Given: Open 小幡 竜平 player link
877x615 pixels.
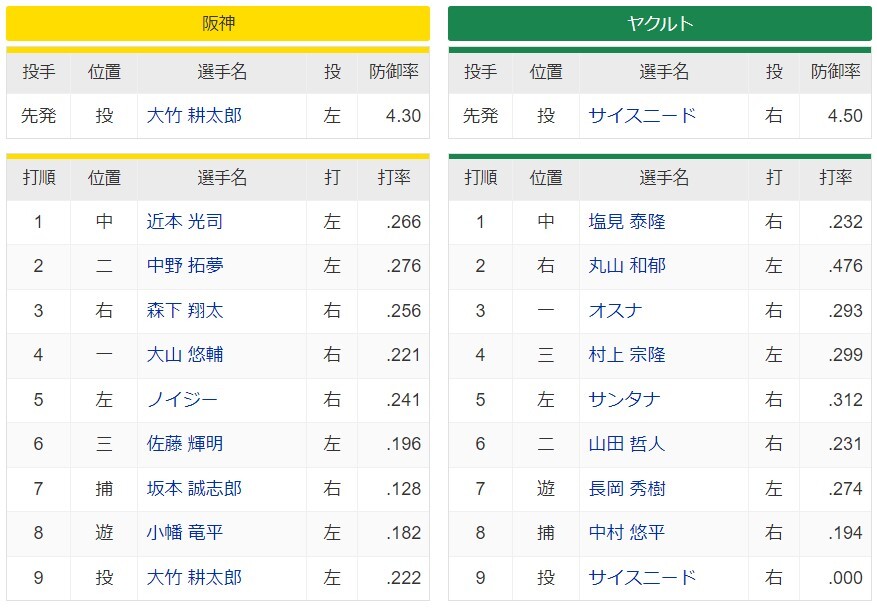Looking at the screenshot, I should (x=185, y=533).
